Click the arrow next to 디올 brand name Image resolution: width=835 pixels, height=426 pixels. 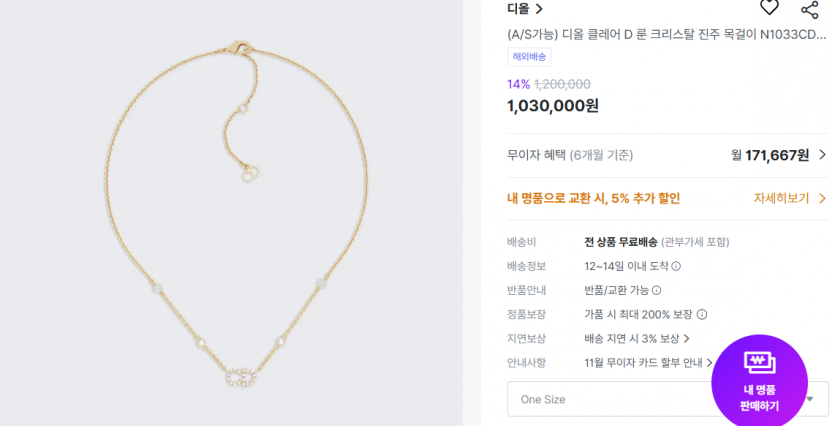click(x=540, y=9)
